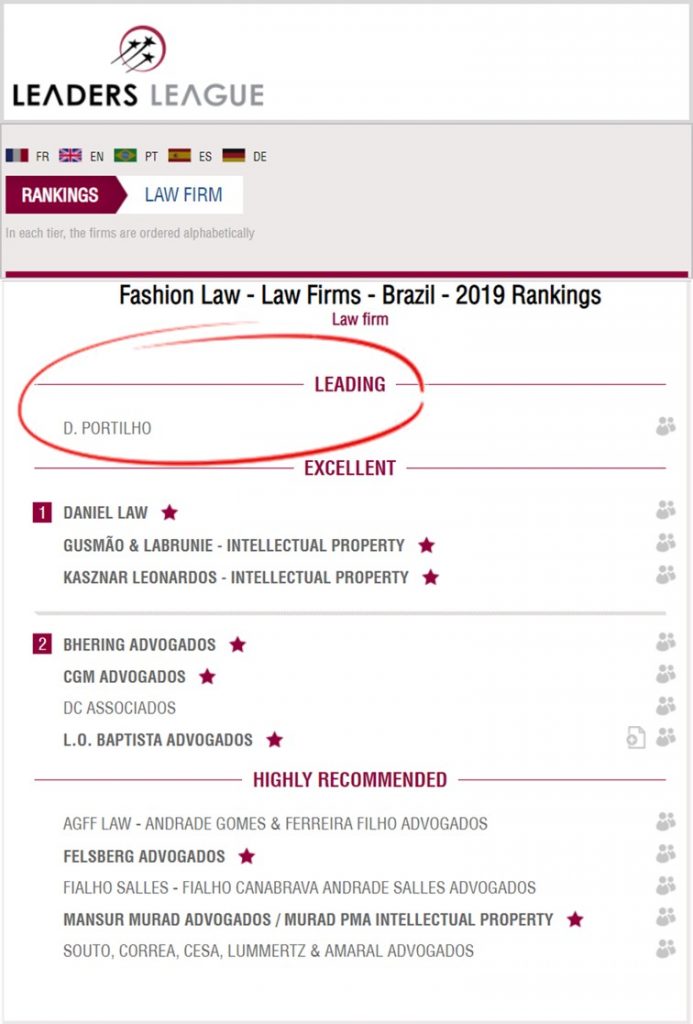Viewport: 693px width, 1024px height.
Task: Click the page title Fashion Law rankings
Action: (x=360, y=296)
